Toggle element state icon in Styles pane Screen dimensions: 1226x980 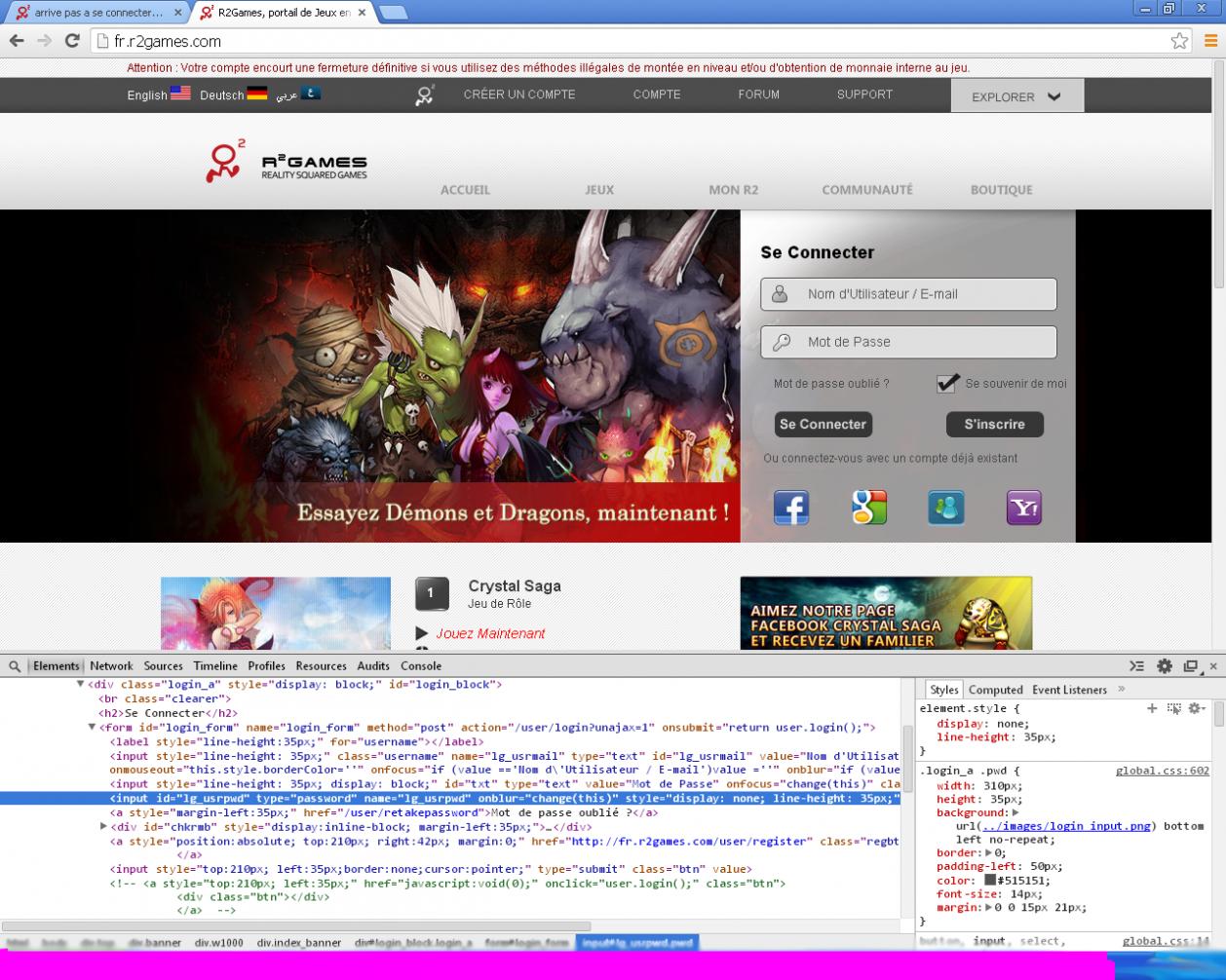(x=1173, y=708)
